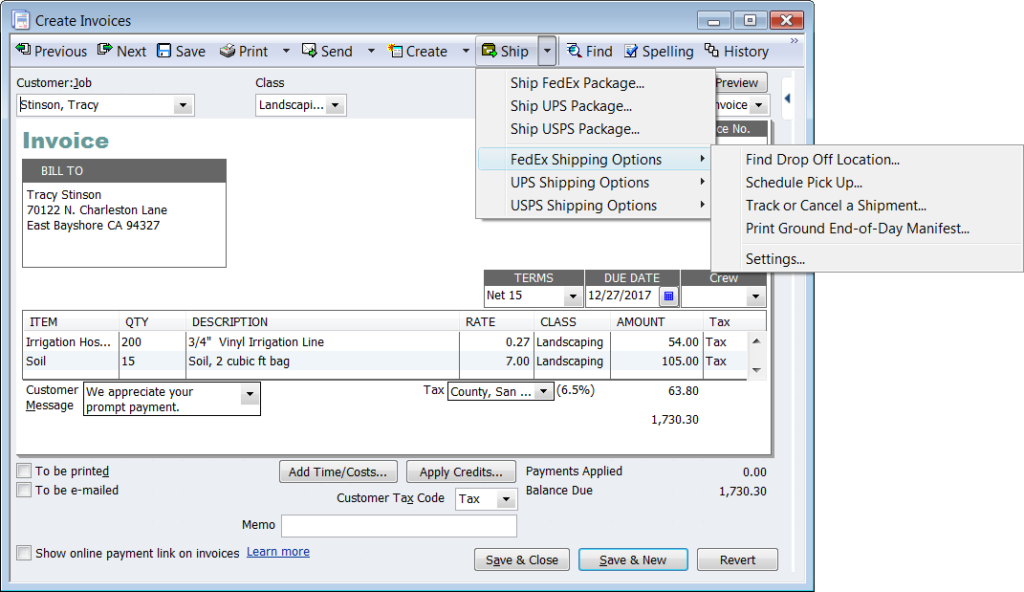Click the Previous invoice arrow icon

click(23, 51)
